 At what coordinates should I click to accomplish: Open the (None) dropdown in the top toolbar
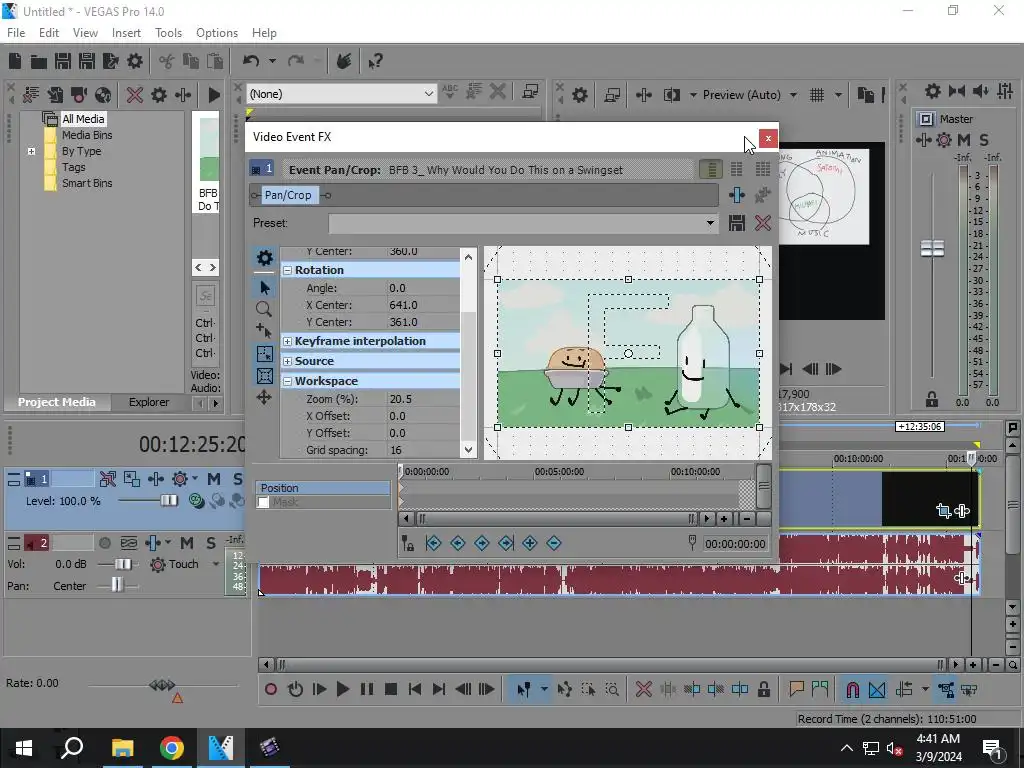(x=428, y=94)
